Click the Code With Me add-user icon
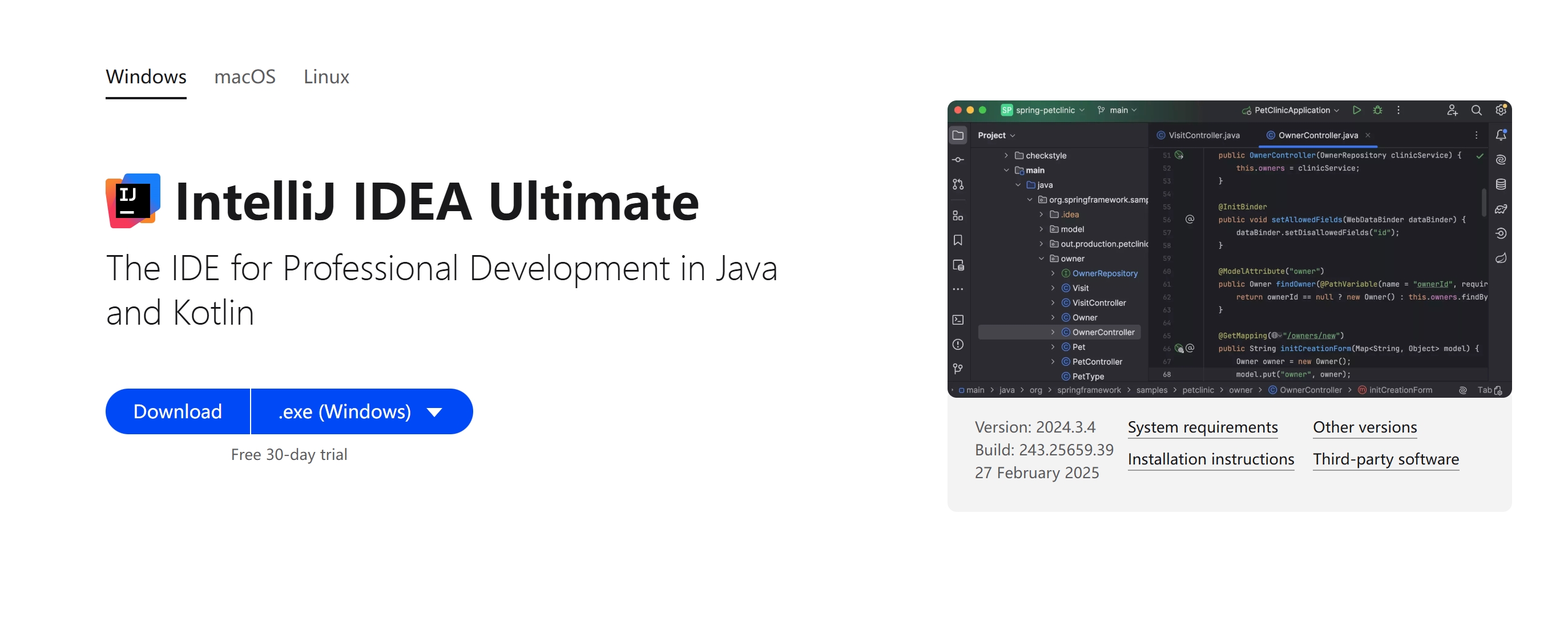Screen dimensions: 1568x618 1452,110
